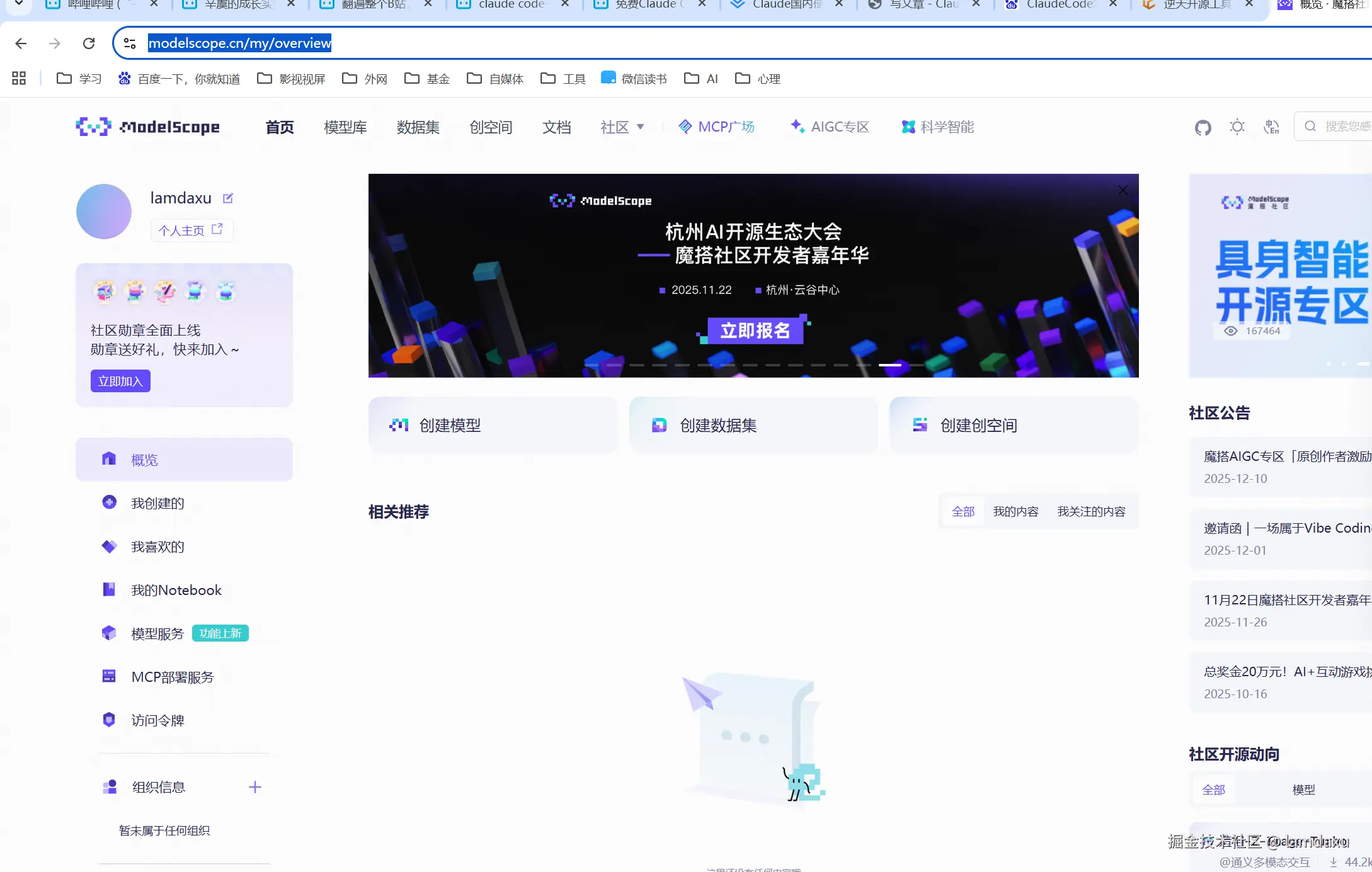This screenshot has height=872, width=1372.
Task: Open the tab search chevron dropdown
Action: point(19,4)
